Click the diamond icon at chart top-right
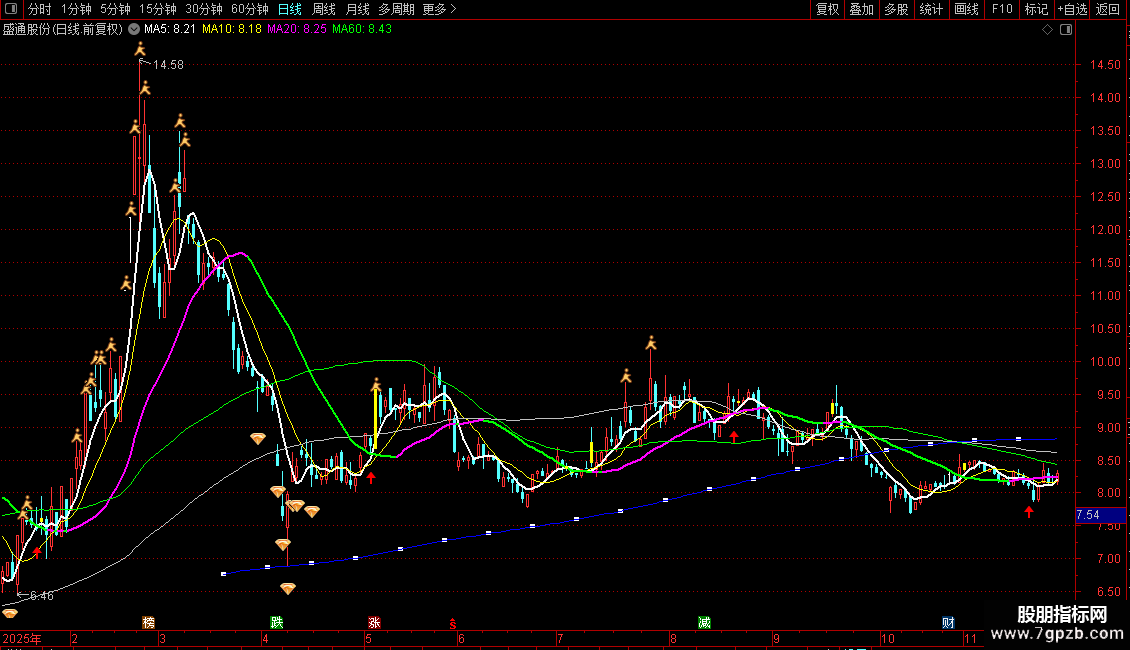The height and width of the screenshot is (650, 1130). (1047, 30)
